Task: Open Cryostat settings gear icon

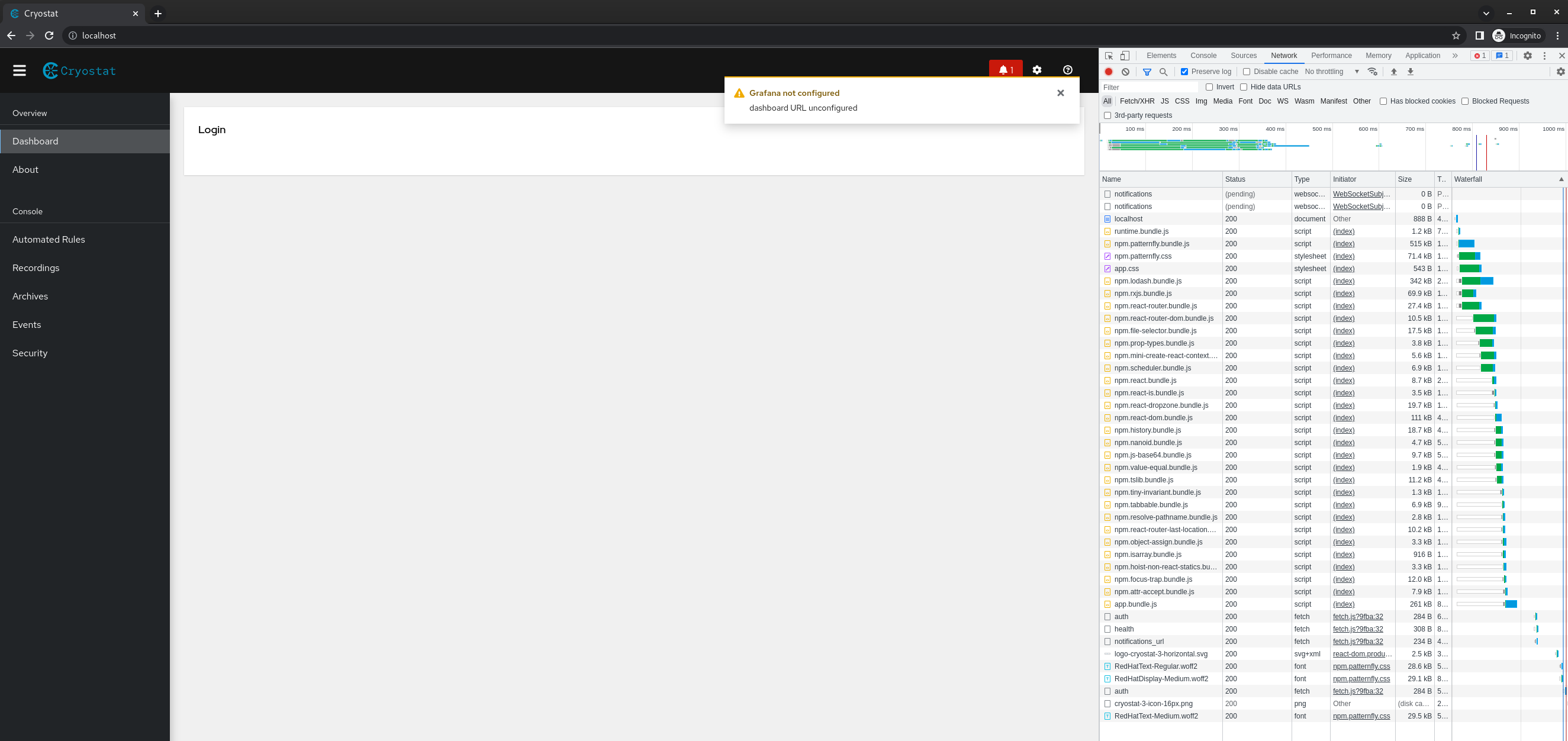Action: [x=1037, y=70]
